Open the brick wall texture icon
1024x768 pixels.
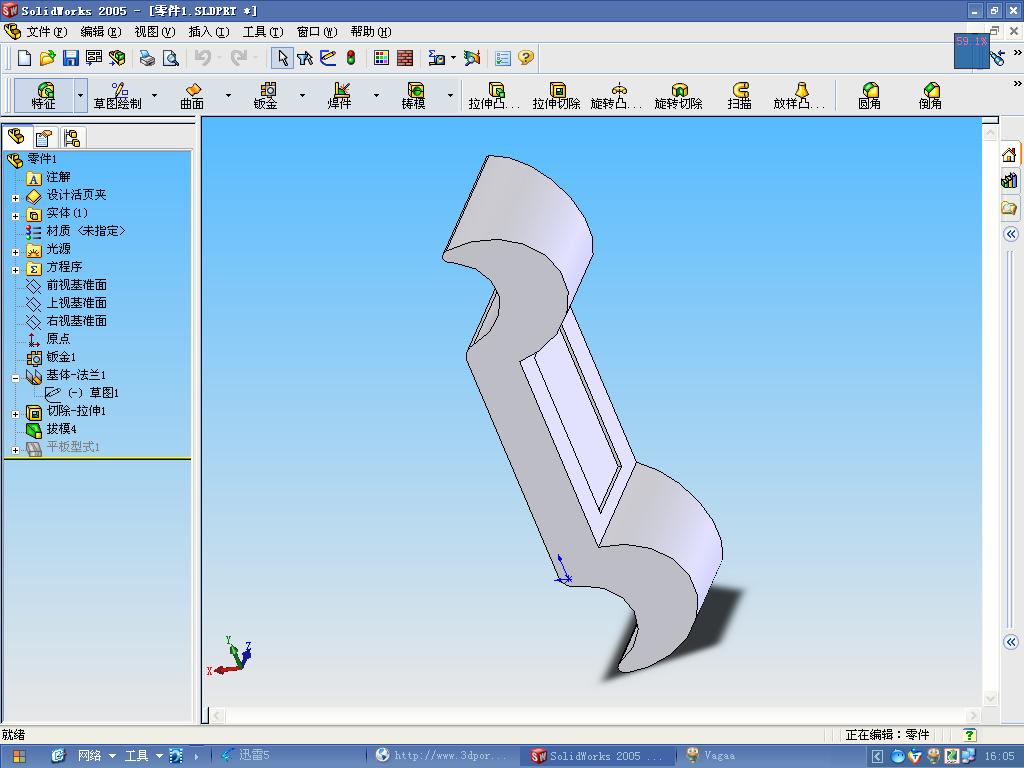405,58
